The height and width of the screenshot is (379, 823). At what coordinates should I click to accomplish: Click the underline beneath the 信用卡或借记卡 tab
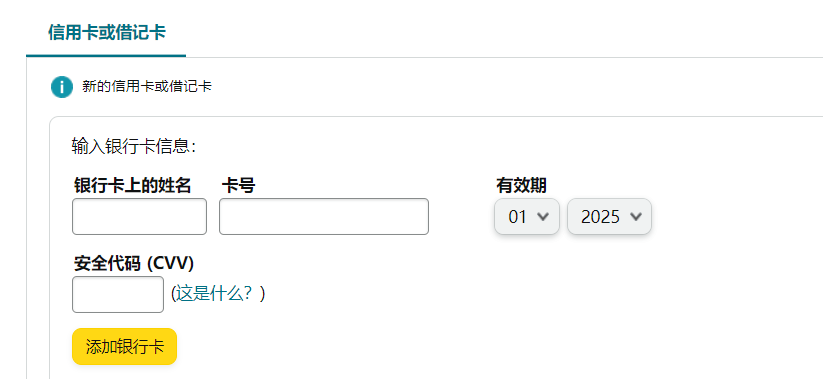click(106, 56)
